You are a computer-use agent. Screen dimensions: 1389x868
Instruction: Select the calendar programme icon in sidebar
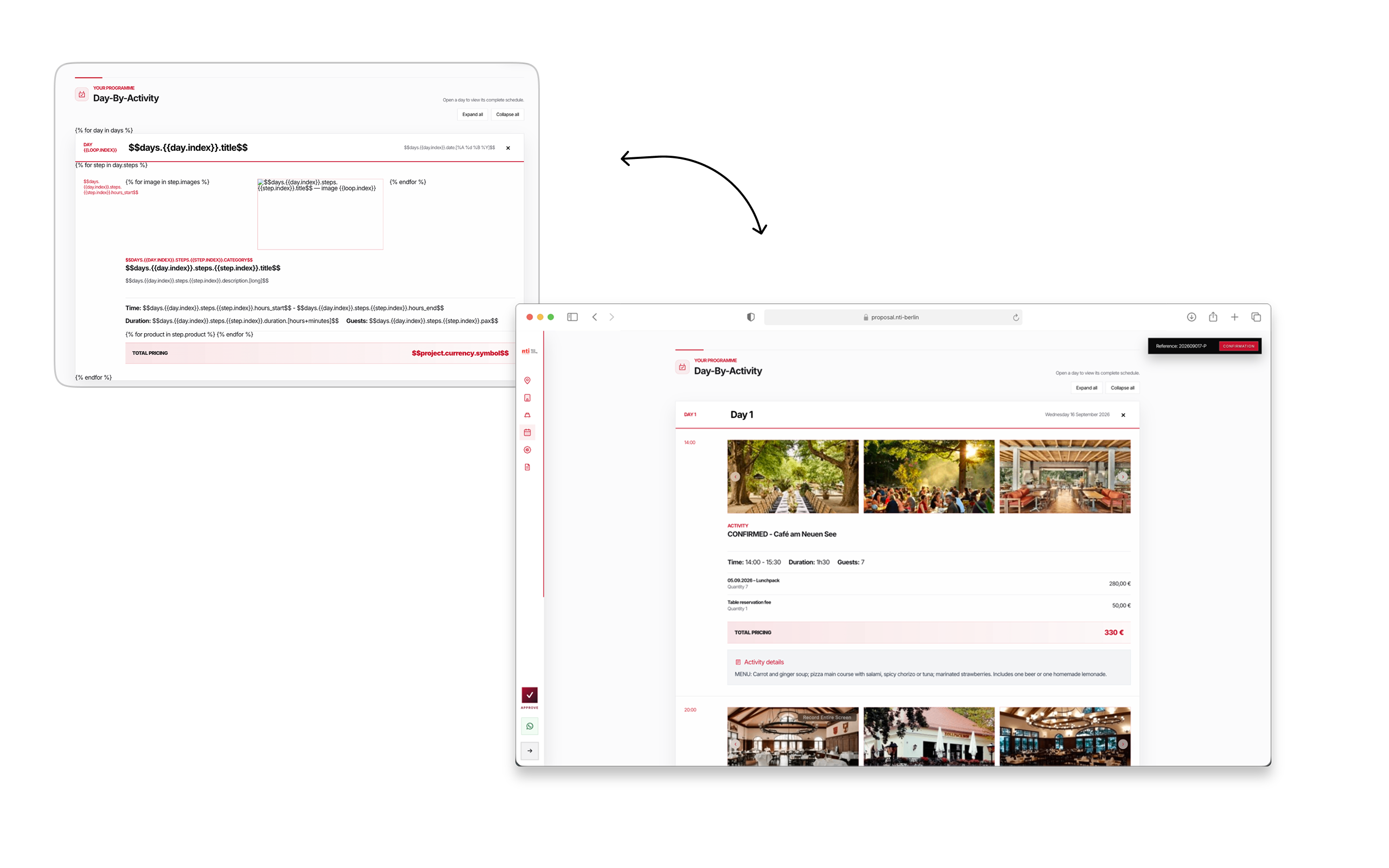tap(527, 432)
